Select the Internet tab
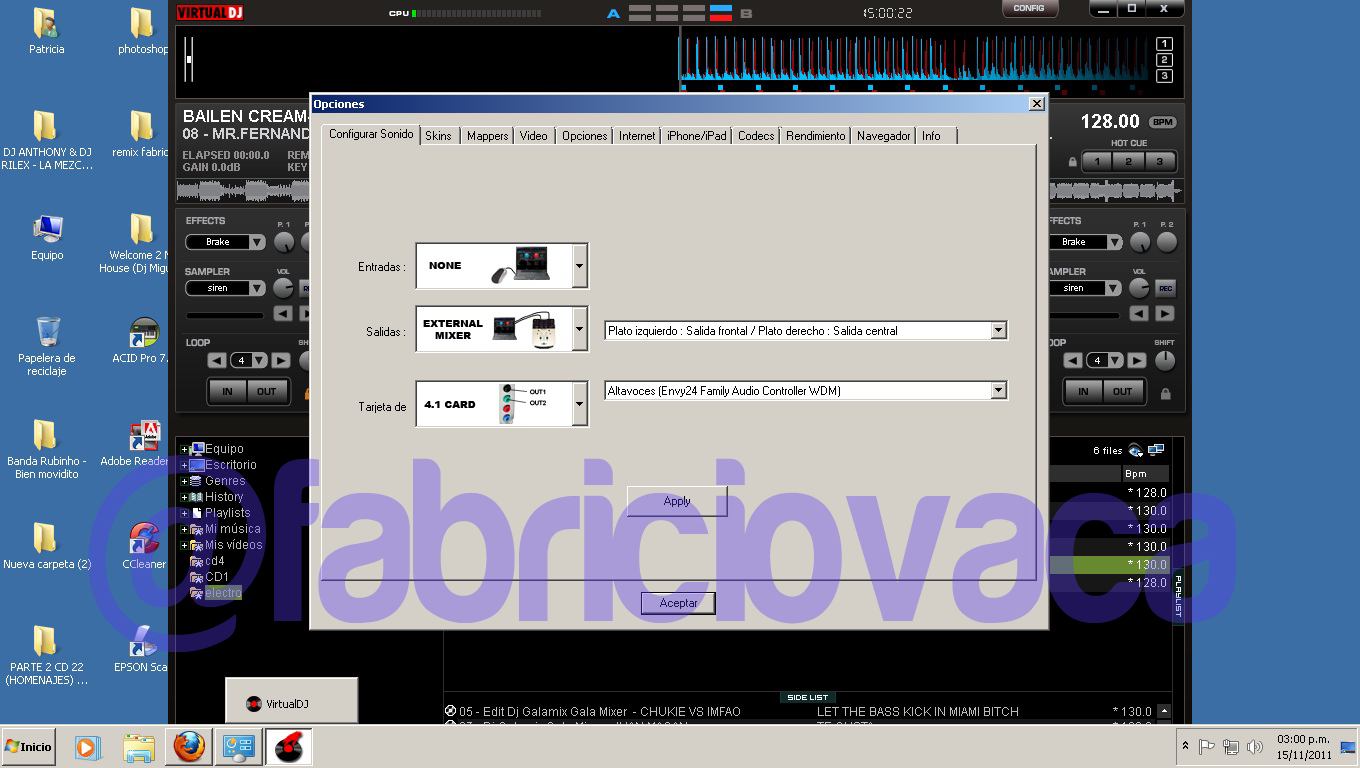 coord(637,136)
